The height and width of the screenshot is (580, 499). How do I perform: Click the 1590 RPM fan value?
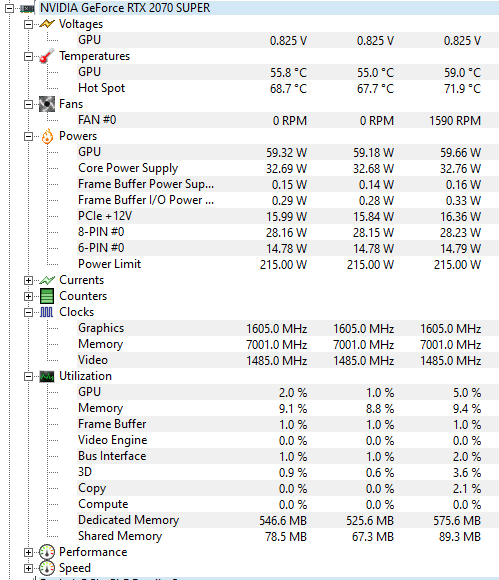(455, 121)
